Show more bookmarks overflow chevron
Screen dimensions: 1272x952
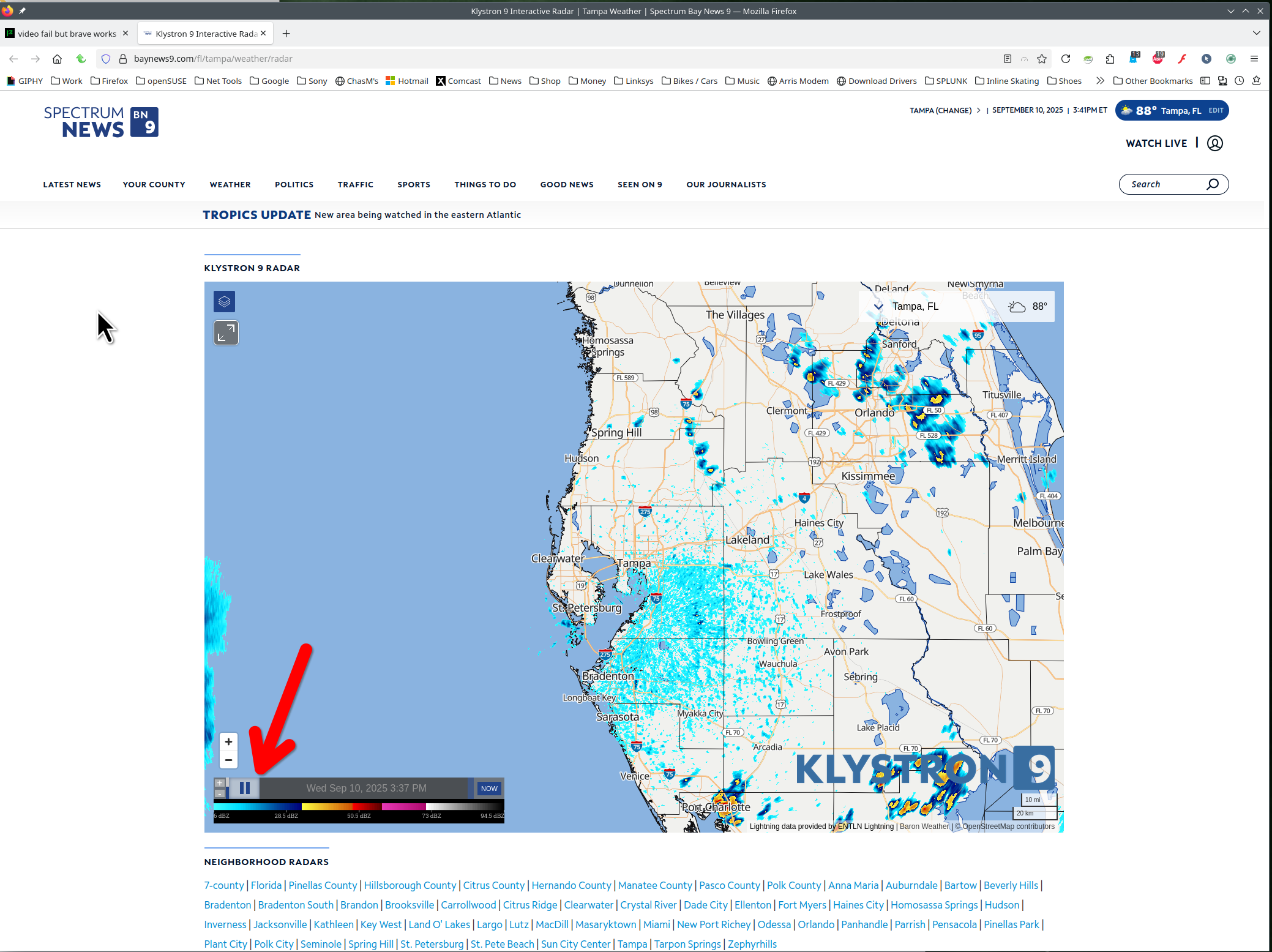[1100, 81]
